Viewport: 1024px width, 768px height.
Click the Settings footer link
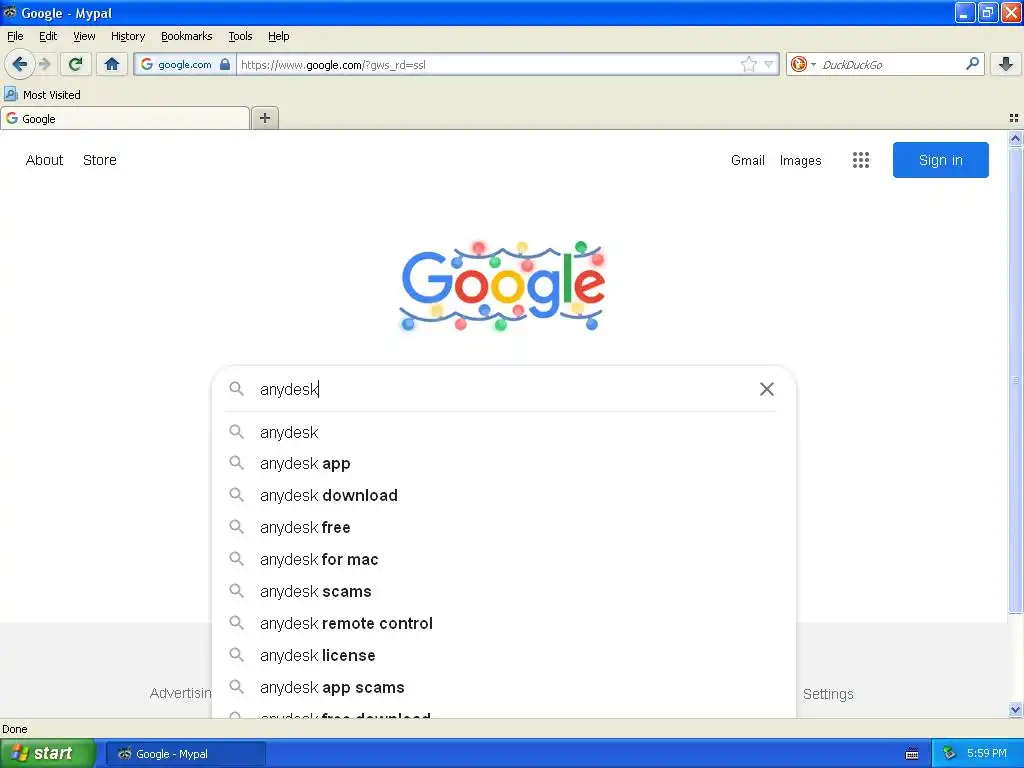point(828,694)
